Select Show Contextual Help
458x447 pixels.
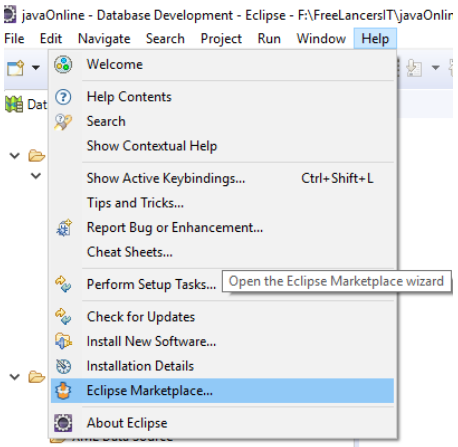222,146
